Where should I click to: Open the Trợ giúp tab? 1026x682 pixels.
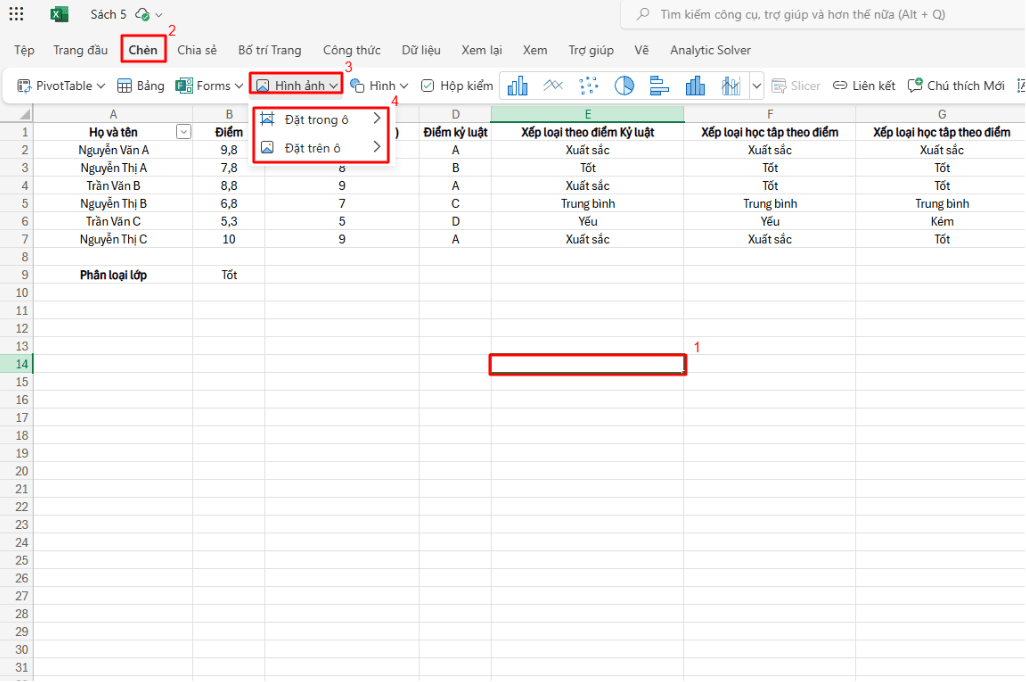591,50
